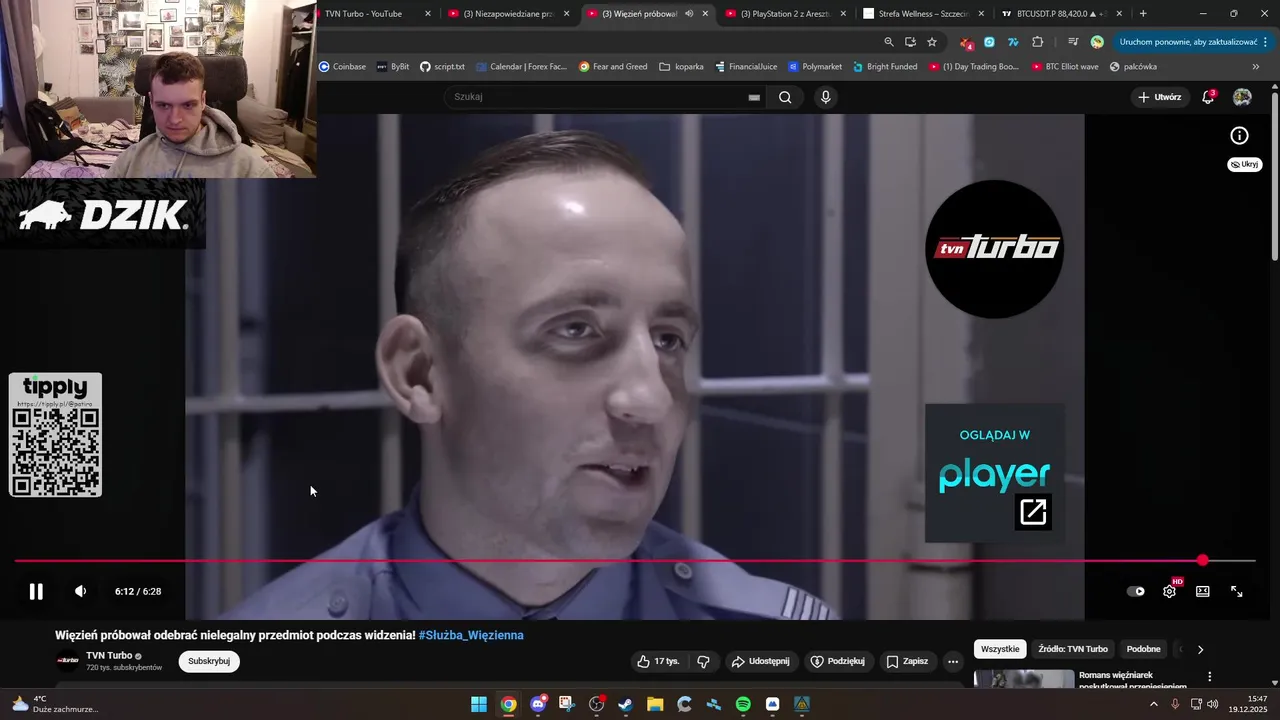The image size is (1280, 720).
Task: Click the TVN Turbo channel avatar
Action: pyautogui.click(x=68, y=660)
